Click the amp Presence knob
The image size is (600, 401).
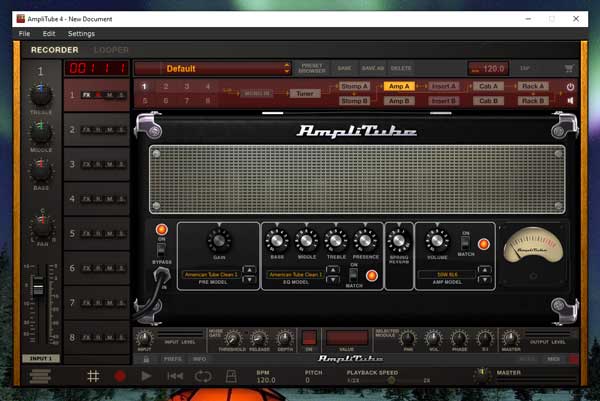coord(365,241)
